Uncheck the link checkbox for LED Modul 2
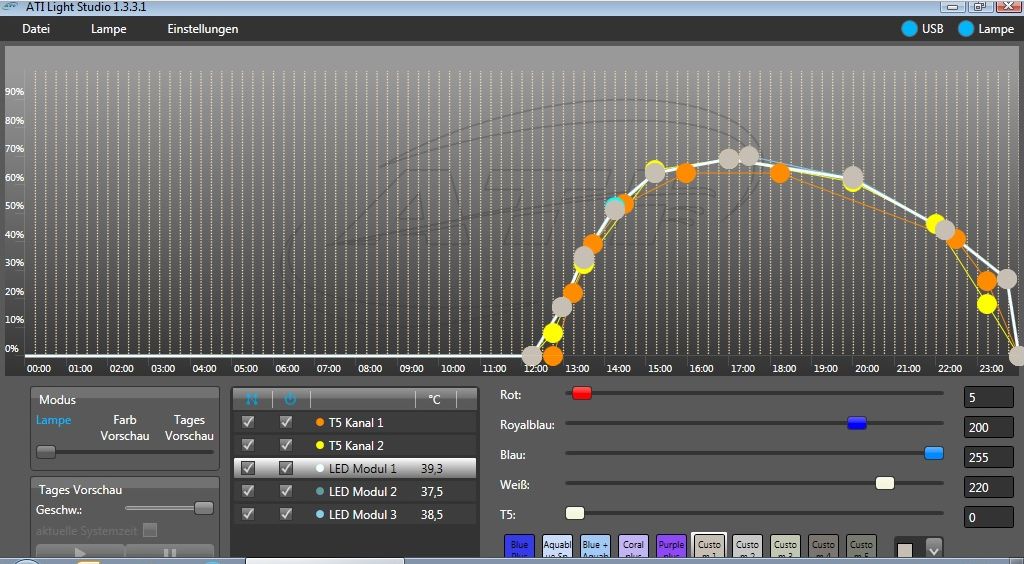1024x564 pixels. tap(248, 492)
